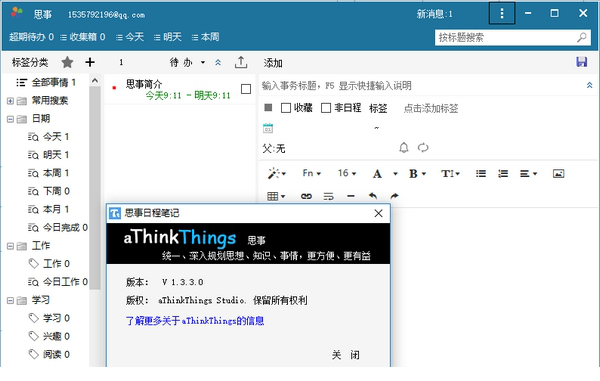Viewport: 600px width, 381px height.
Task: Click the export upload icon
Action: (x=241, y=62)
